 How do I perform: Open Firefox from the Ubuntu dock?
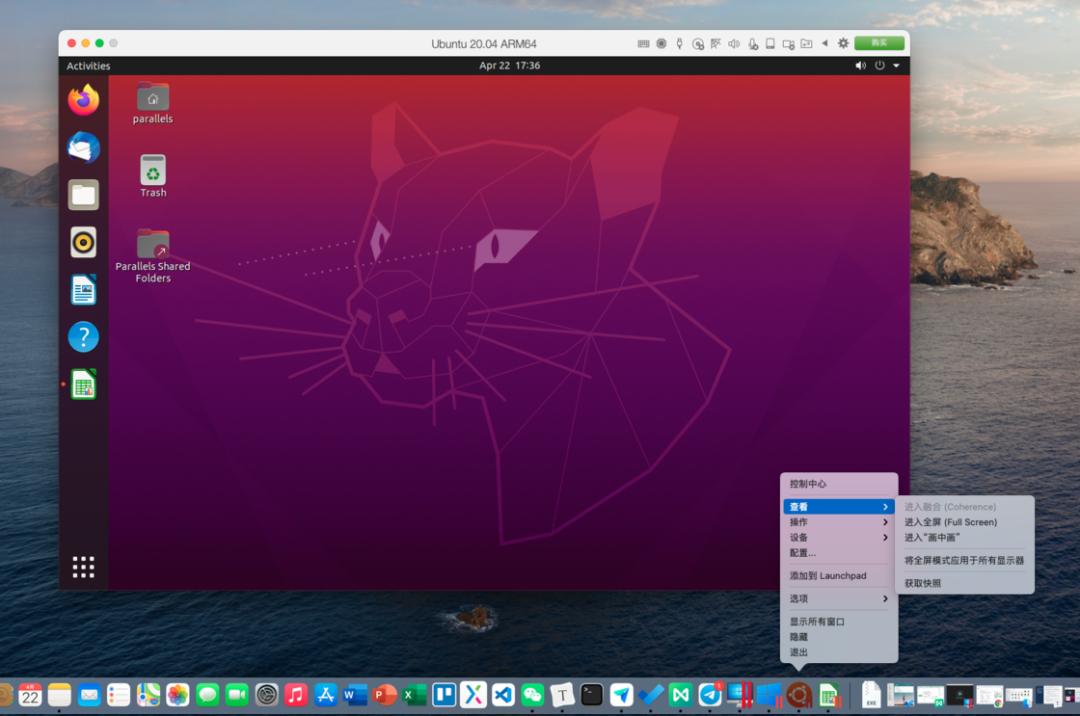tap(83, 100)
